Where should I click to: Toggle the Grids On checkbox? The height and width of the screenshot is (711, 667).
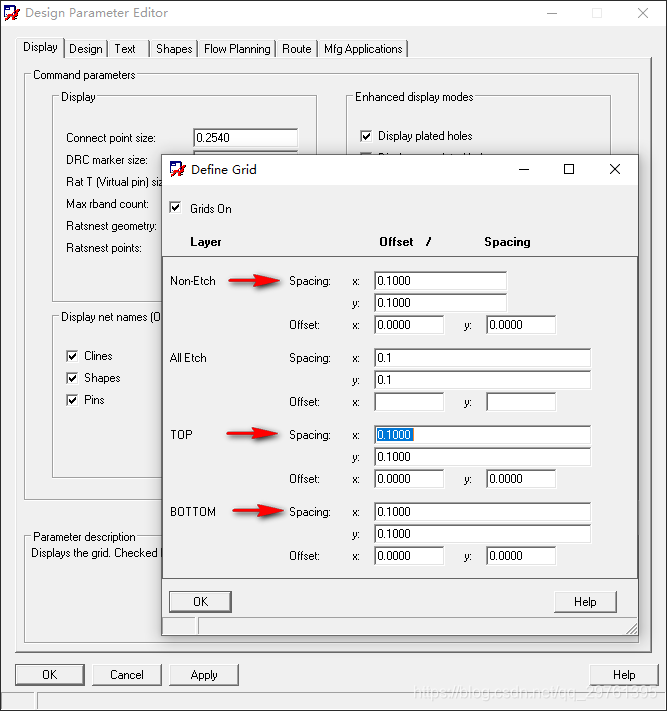point(177,208)
